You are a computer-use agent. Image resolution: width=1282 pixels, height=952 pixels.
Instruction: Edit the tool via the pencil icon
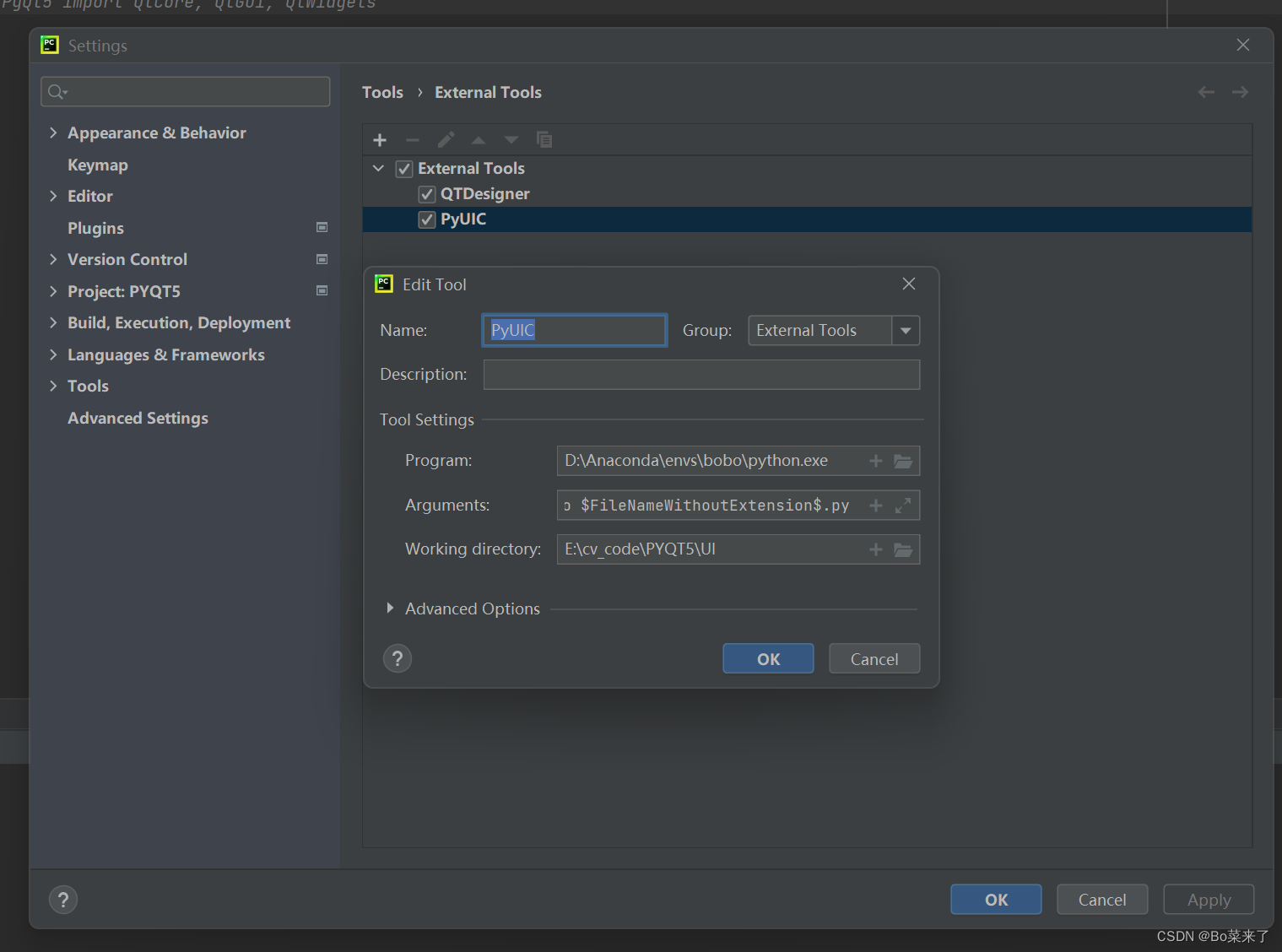coord(445,139)
